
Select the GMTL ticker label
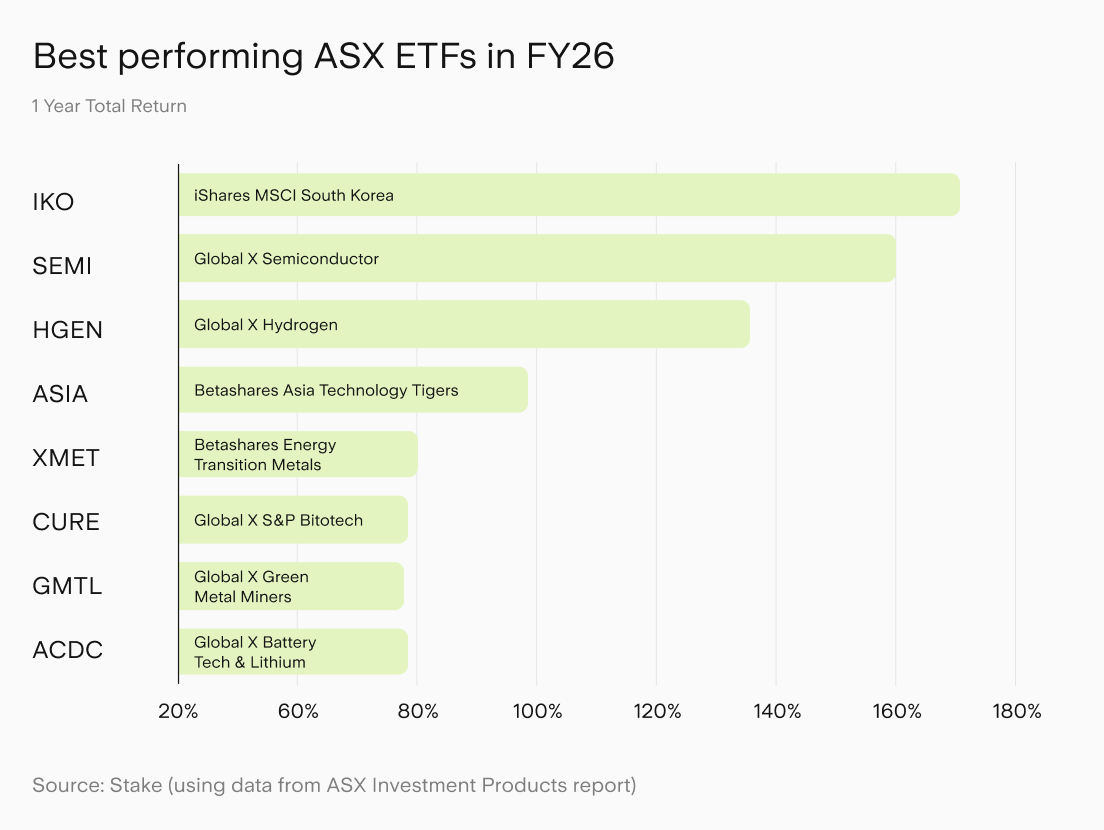pos(68,586)
